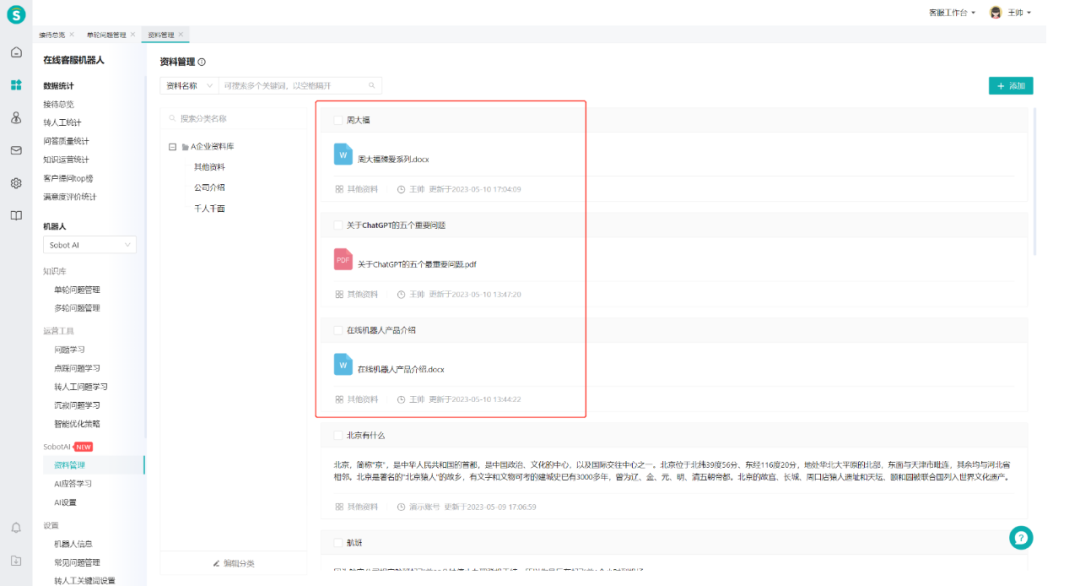Click Word icon for 在线机器人产品介绍.docx
The image size is (1080, 586).
click(343, 365)
